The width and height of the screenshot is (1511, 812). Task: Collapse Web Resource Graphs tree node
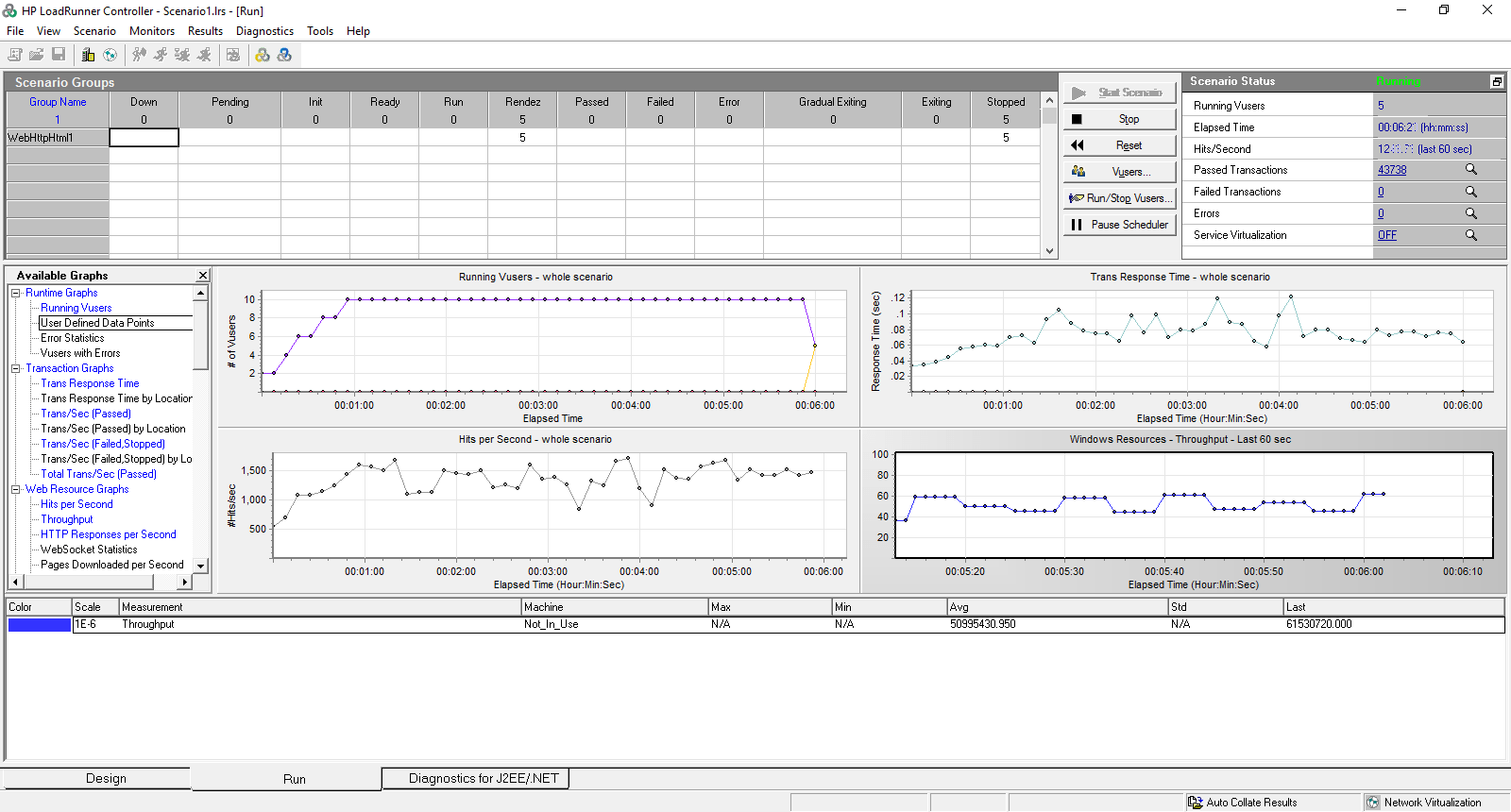coord(15,489)
